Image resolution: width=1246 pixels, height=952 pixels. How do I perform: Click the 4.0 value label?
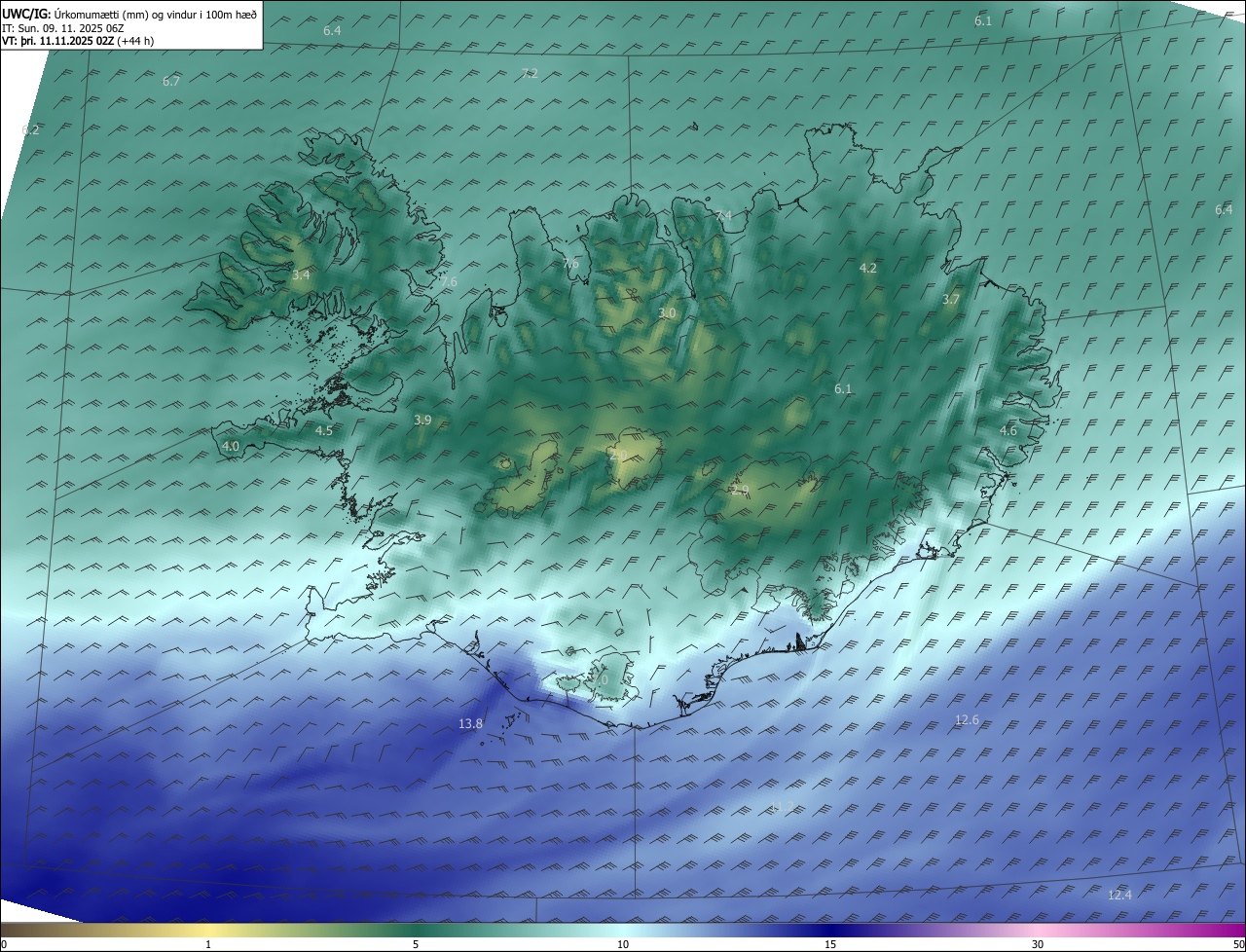click(231, 447)
